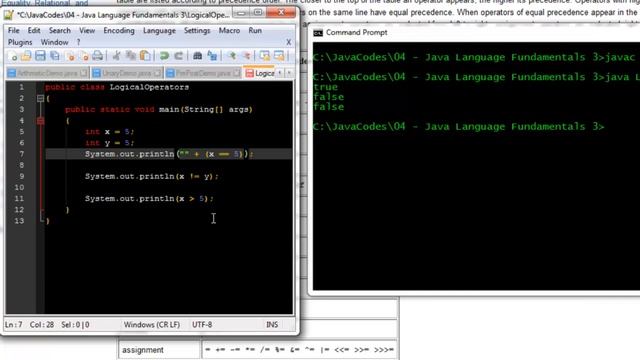The height and width of the screenshot is (360, 640).
Task: Click the true output in Command Prompt
Action: coord(325,87)
